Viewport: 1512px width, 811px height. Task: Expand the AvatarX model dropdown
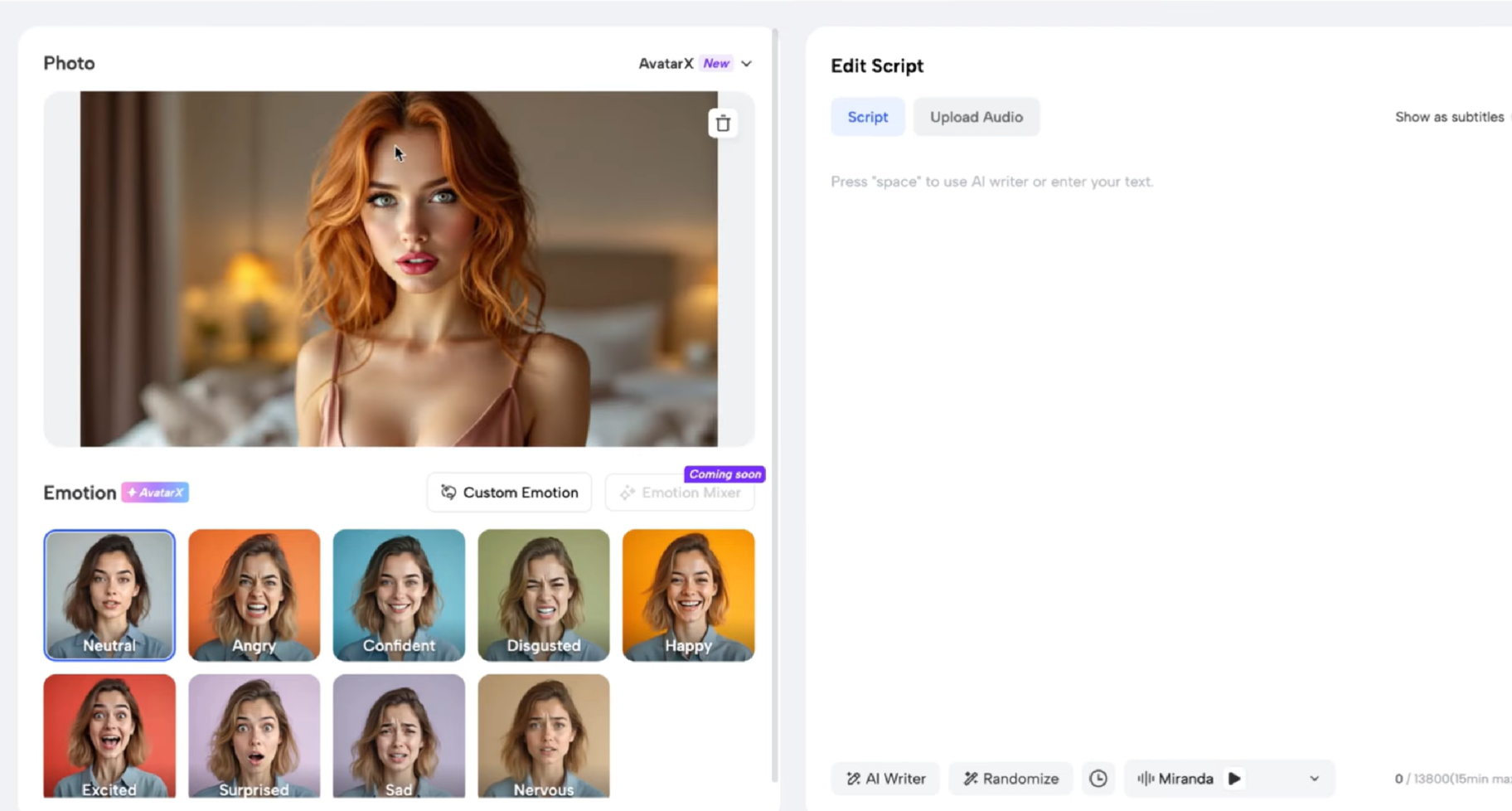tap(746, 63)
